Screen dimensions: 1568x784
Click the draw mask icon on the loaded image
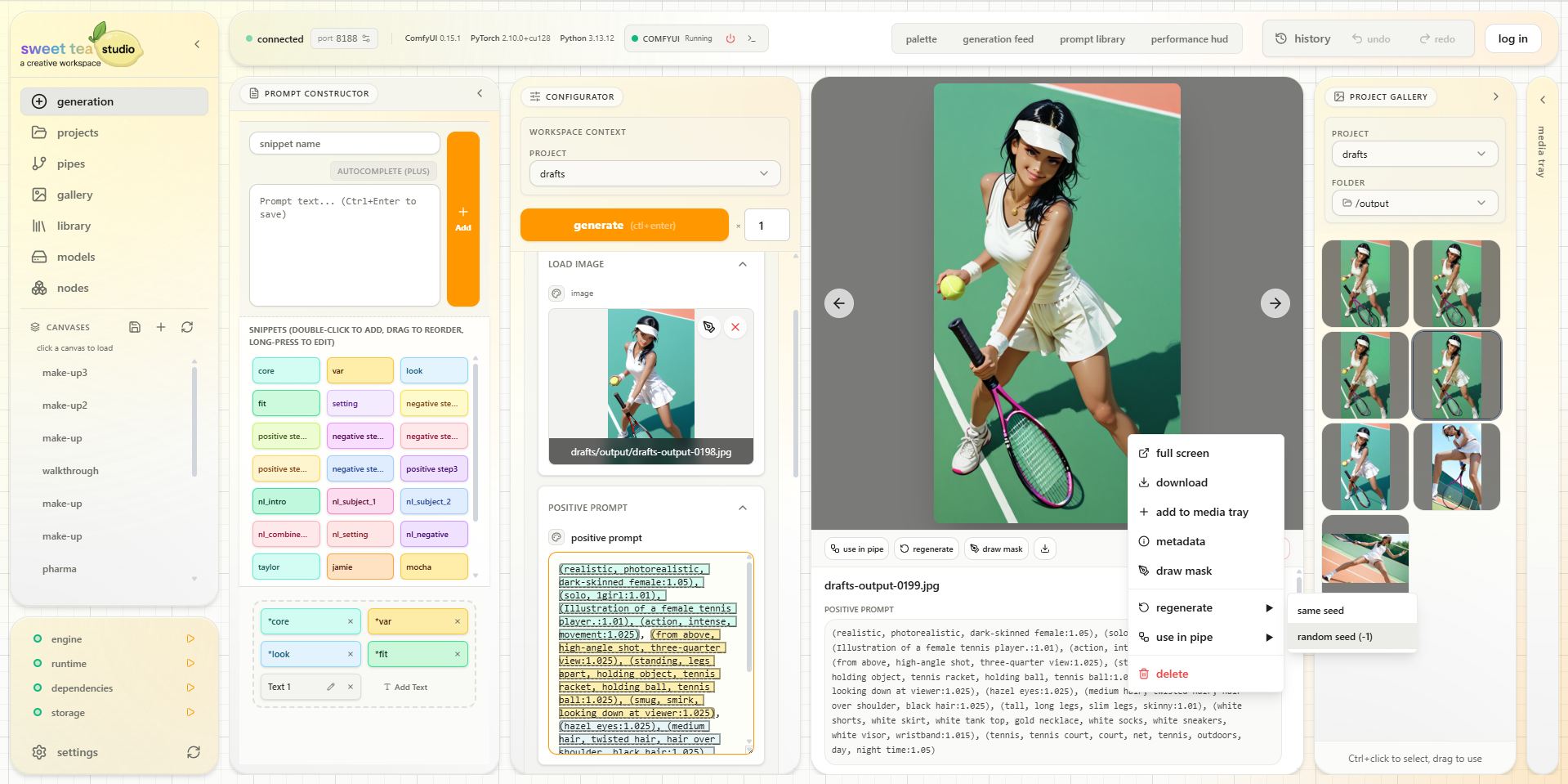(708, 326)
